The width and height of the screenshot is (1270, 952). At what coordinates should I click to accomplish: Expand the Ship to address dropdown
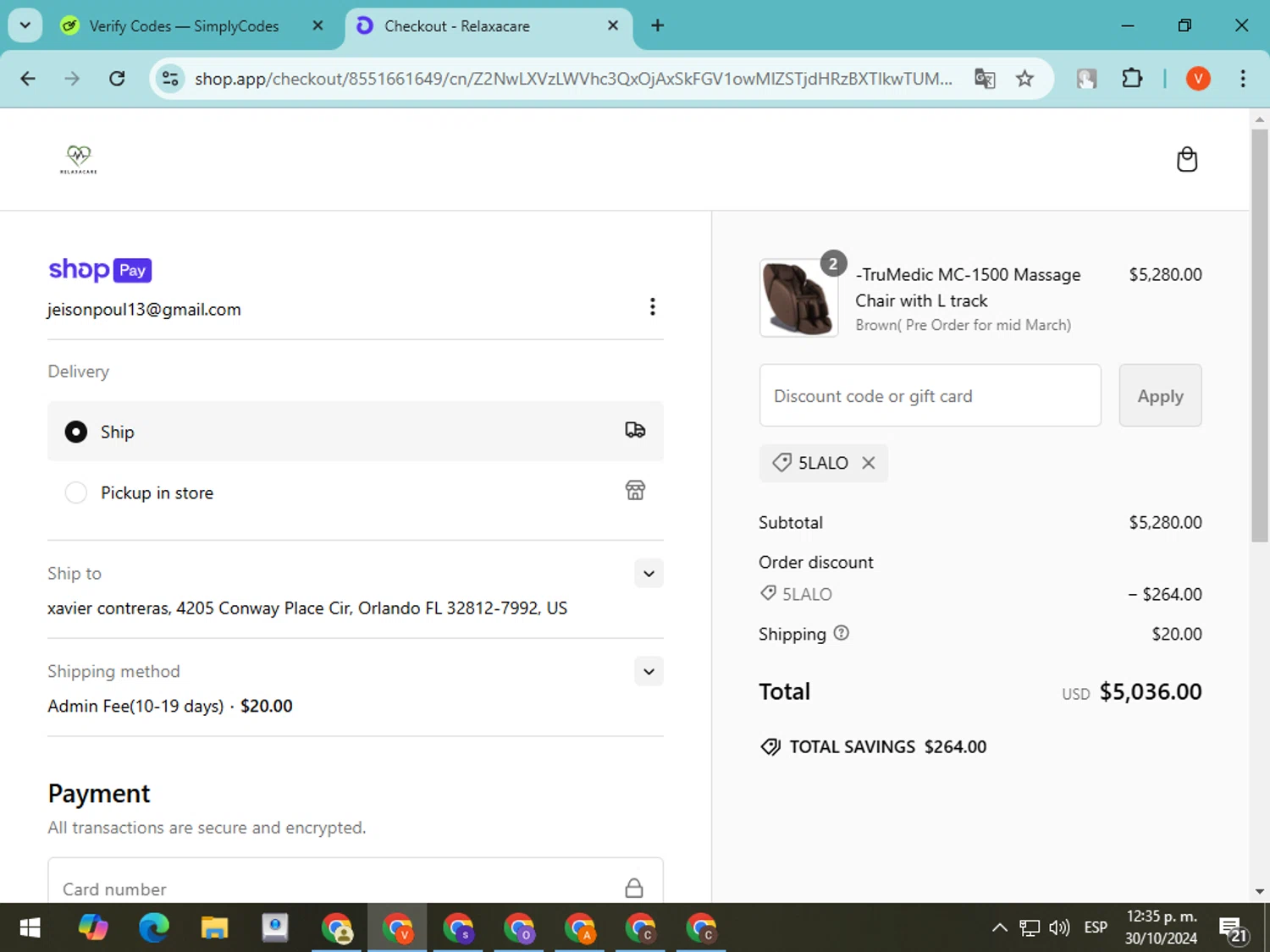click(649, 574)
